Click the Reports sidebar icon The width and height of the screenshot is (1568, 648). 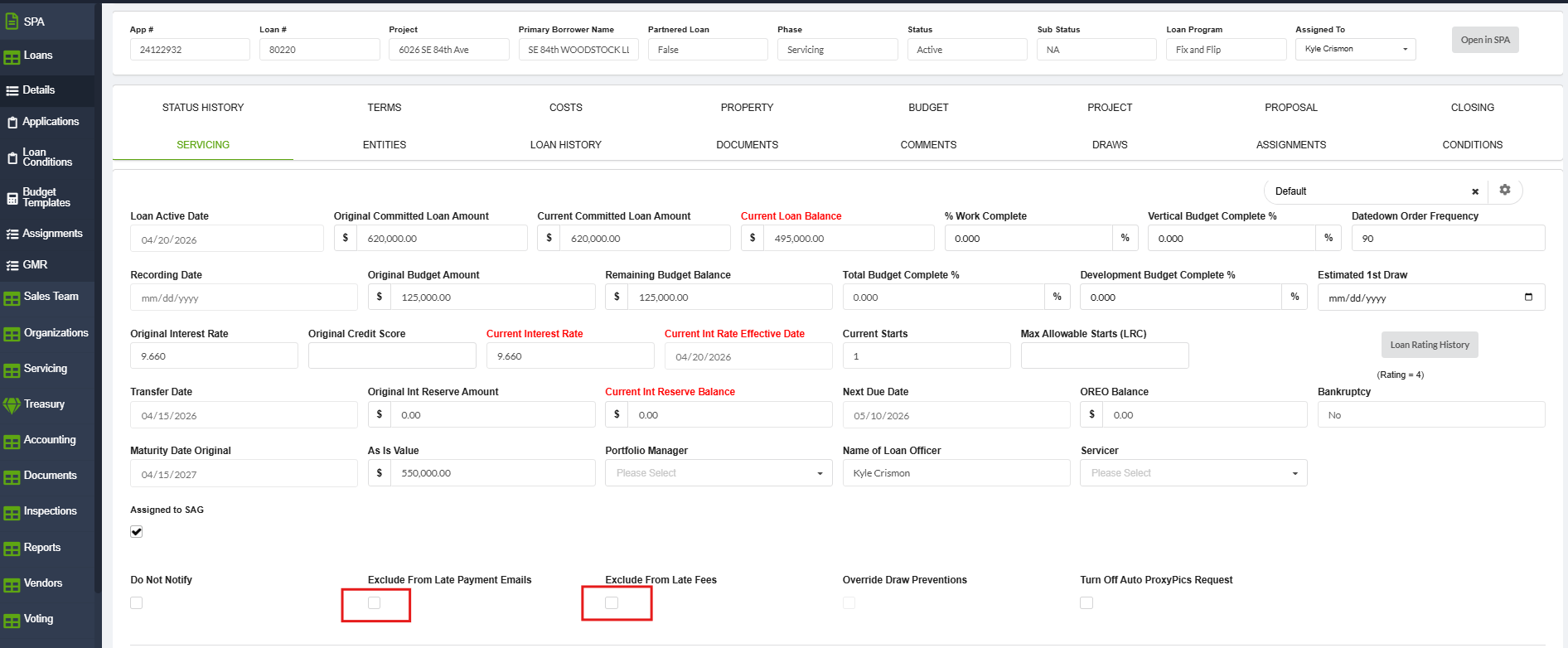pos(12,549)
